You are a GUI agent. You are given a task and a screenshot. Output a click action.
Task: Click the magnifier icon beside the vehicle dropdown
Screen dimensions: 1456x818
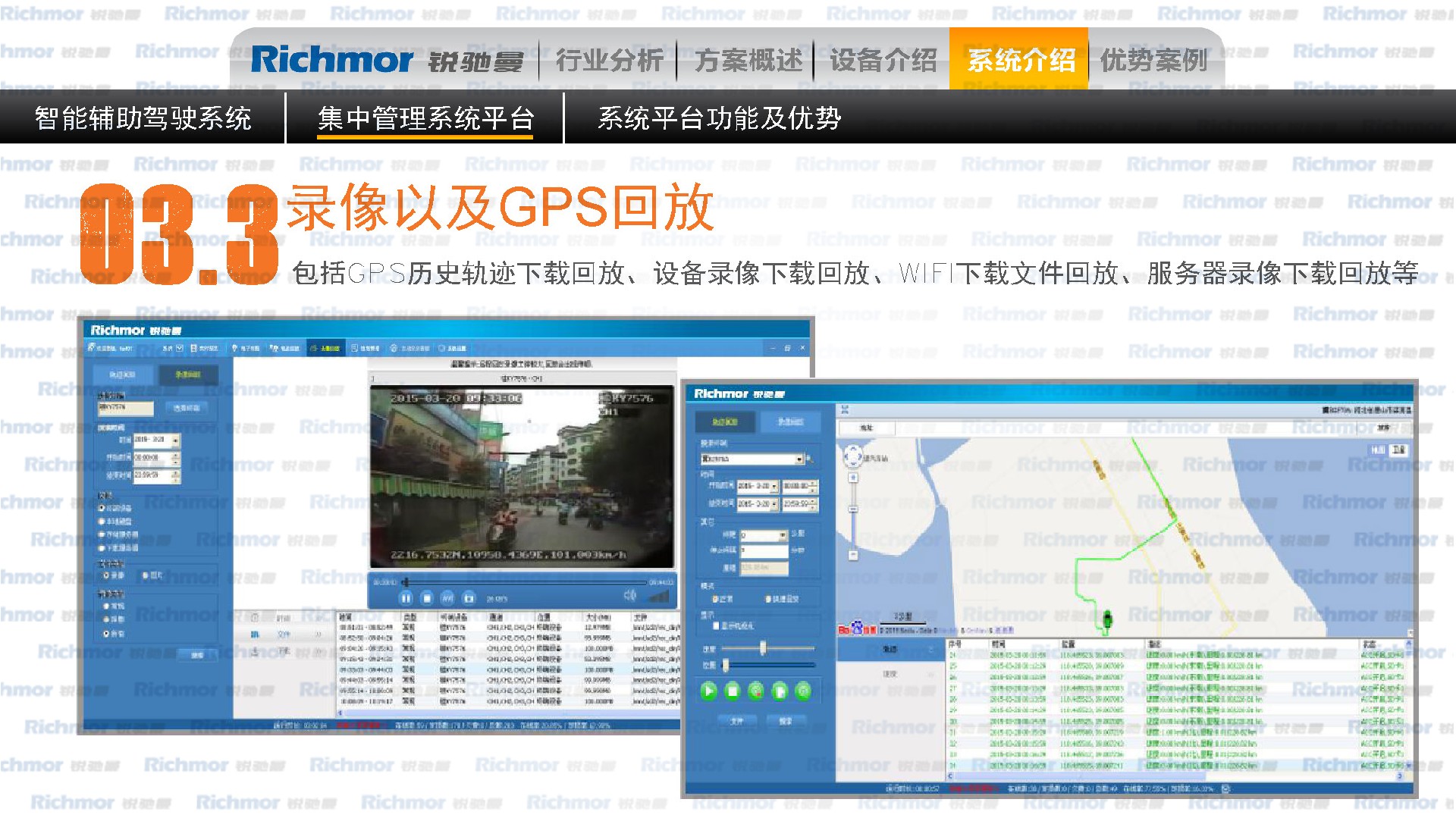(x=810, y=459)
